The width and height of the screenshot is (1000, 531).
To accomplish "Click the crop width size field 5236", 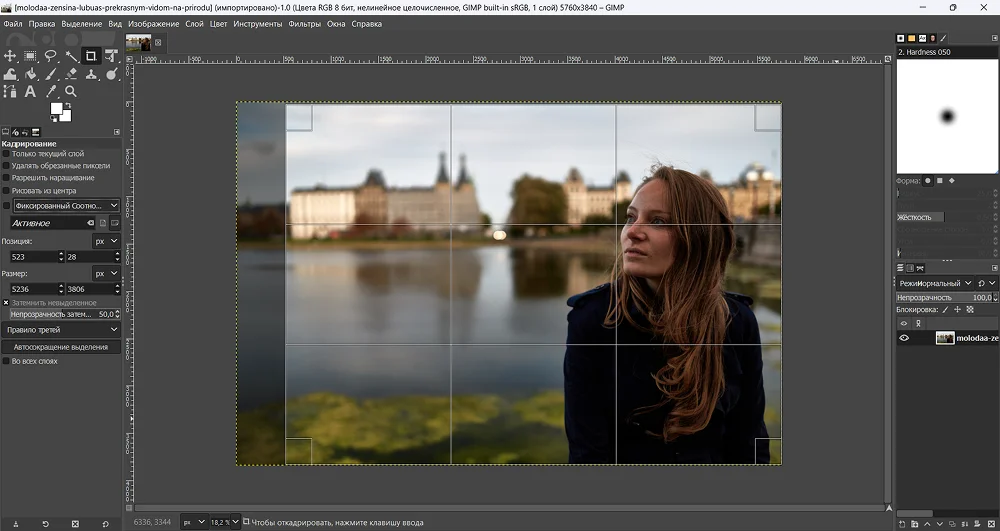I will click(31, 289).
